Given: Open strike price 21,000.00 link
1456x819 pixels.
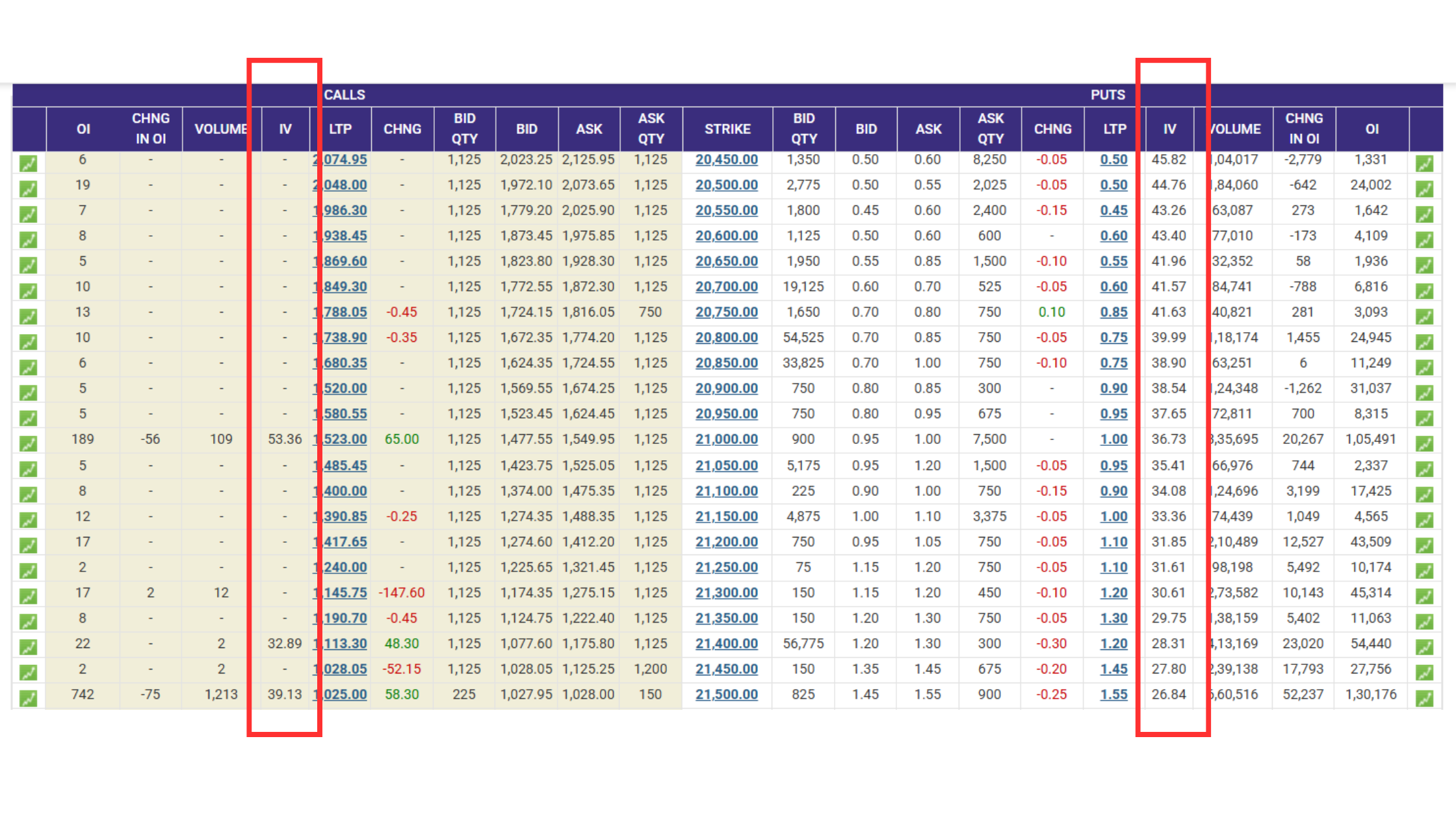Looking at the screenshot, I should point(727,439).
